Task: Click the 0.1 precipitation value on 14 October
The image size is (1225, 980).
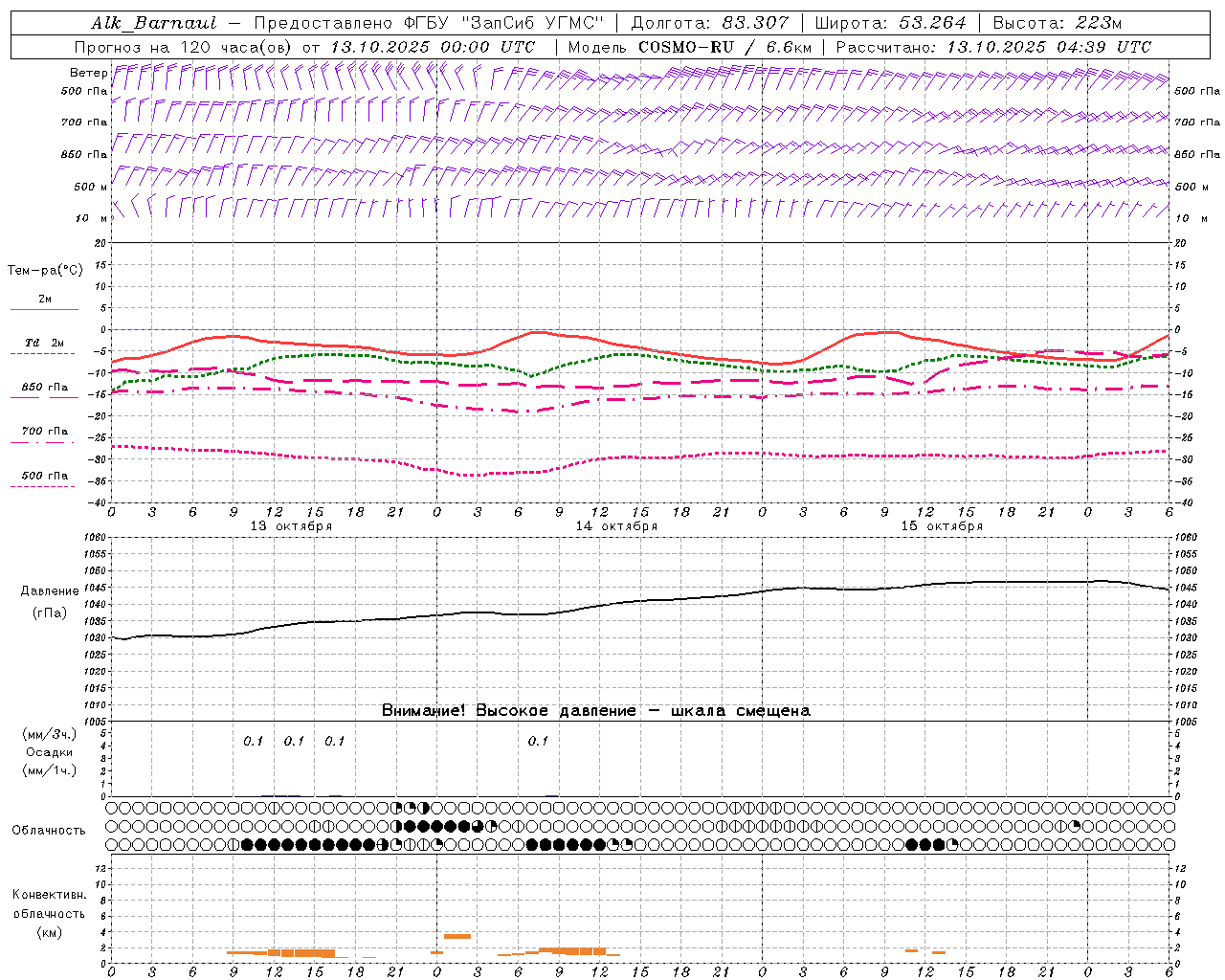Action: click(x=538, y=741)
